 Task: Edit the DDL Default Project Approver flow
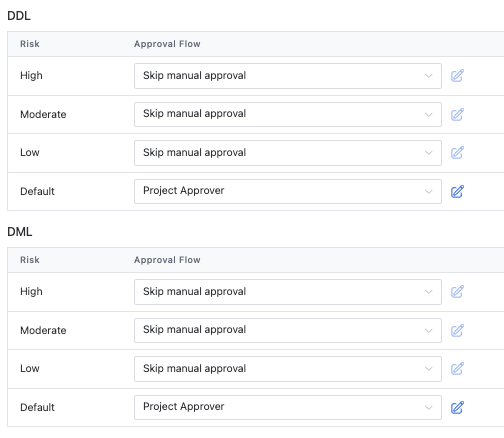coord(457,191)
